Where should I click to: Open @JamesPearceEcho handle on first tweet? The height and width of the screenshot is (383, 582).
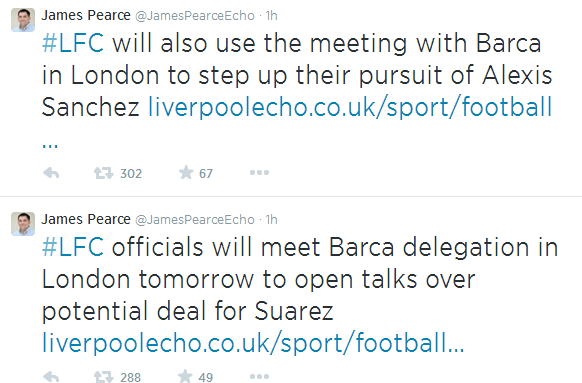pyautogui.click(x=195, y=16)
